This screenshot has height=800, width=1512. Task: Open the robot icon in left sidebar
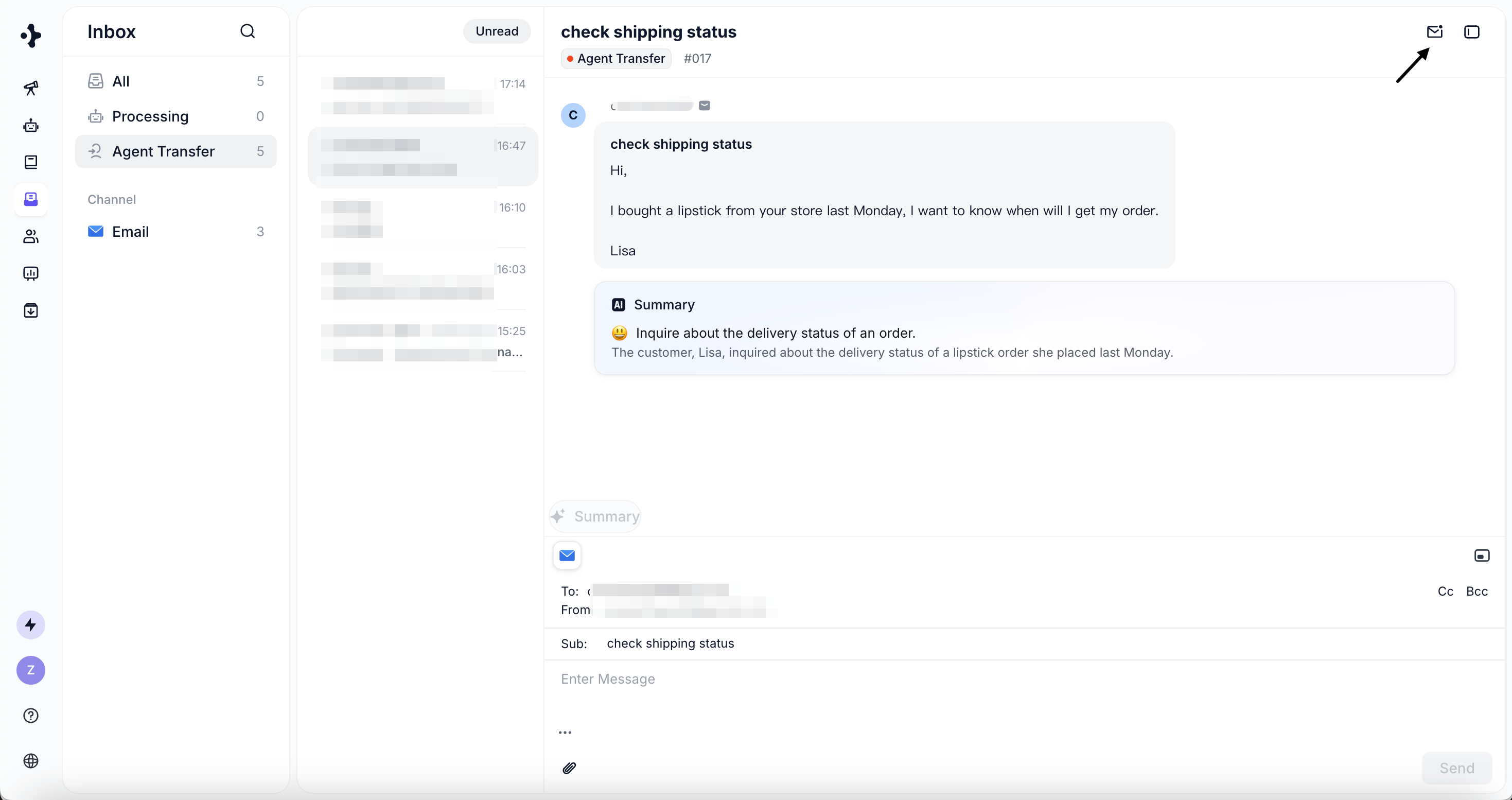31,125
